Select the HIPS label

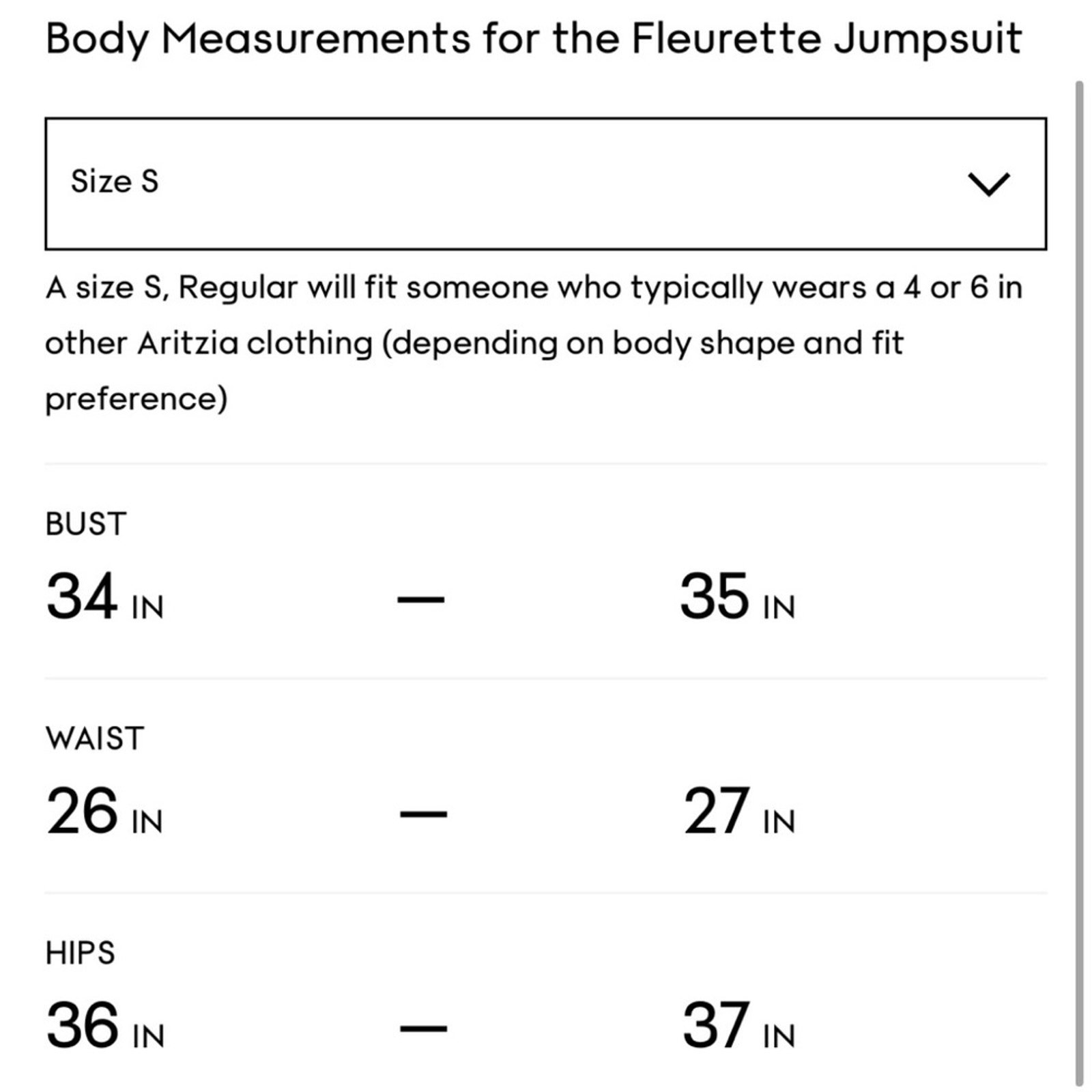tap(81, 953)
